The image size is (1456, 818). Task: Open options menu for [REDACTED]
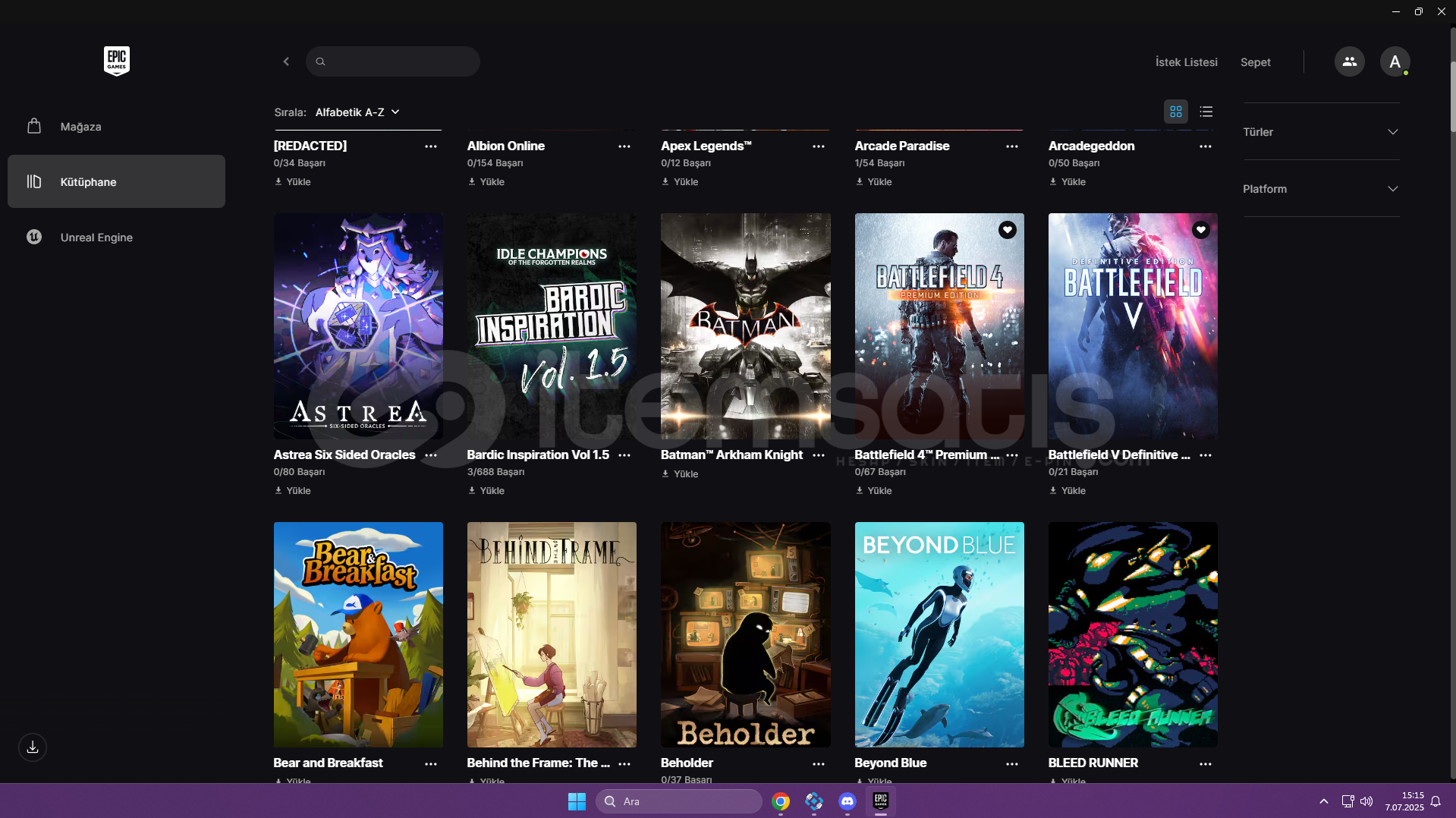click(430, 146)
